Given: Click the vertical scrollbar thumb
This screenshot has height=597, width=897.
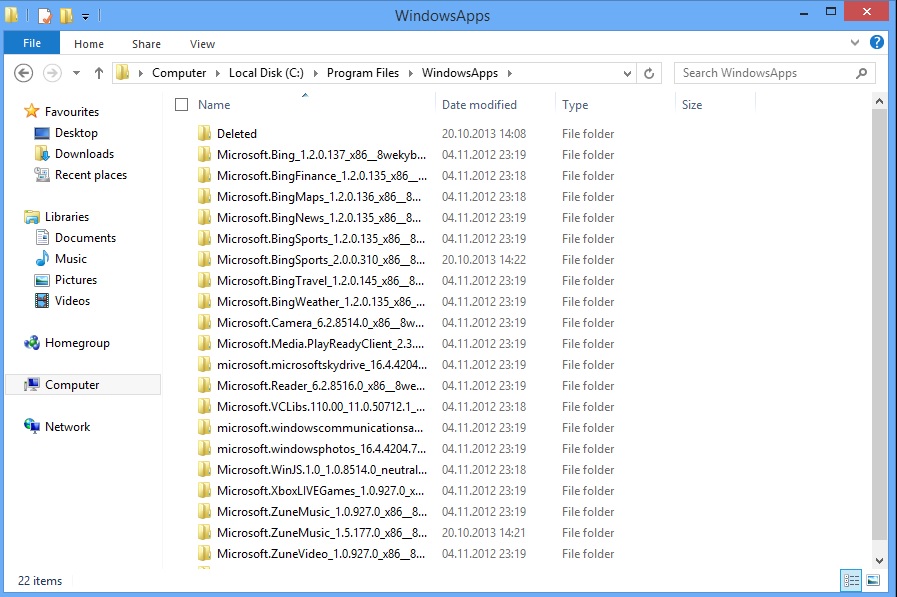Looking at the screenshot, I should 879,324.
